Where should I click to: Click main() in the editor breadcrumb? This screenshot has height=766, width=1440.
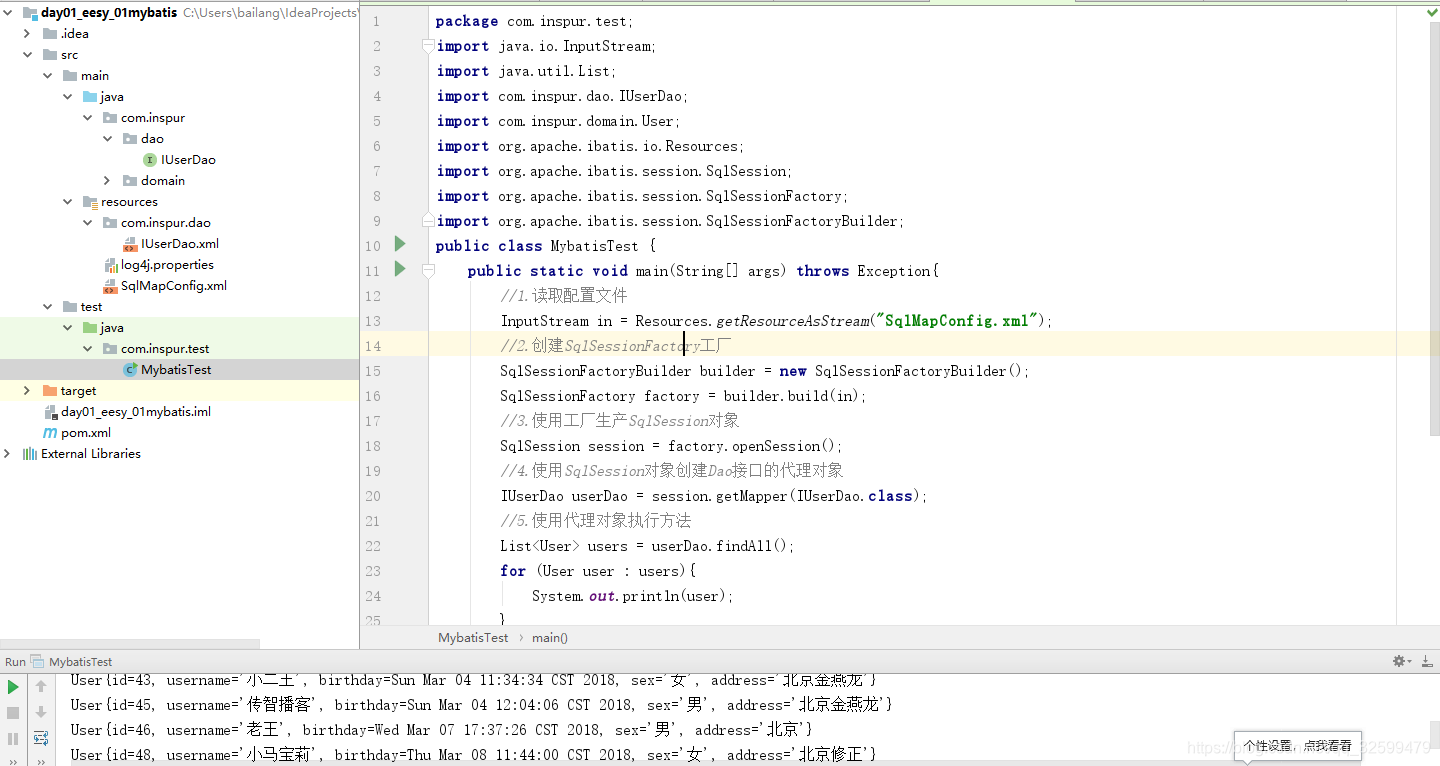point(550,638)
